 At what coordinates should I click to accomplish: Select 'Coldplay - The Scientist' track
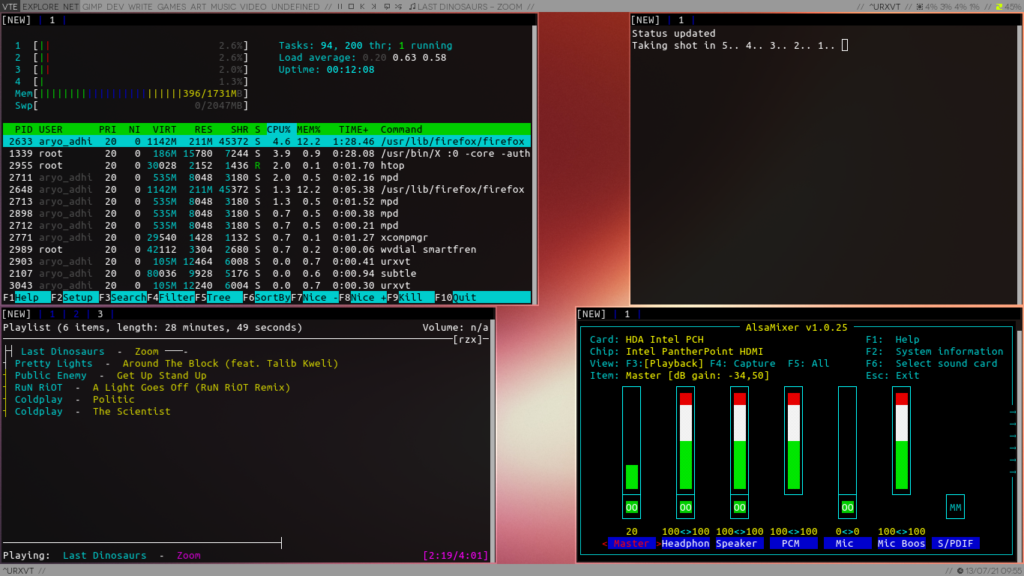[92, 411]
